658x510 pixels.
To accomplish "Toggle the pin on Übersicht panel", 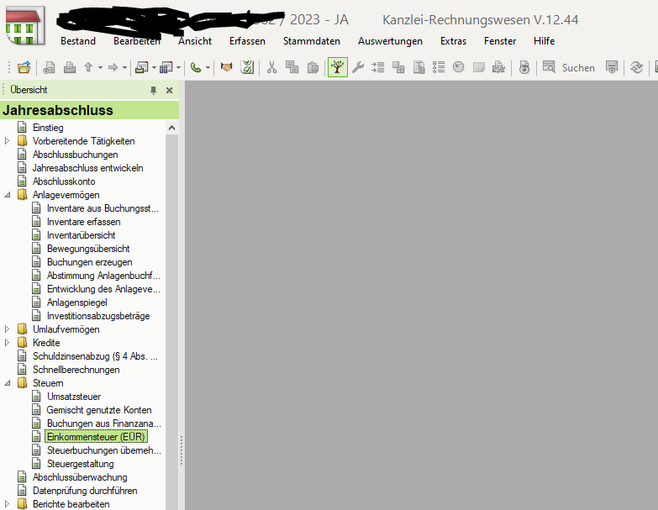I will click(153, 90).
